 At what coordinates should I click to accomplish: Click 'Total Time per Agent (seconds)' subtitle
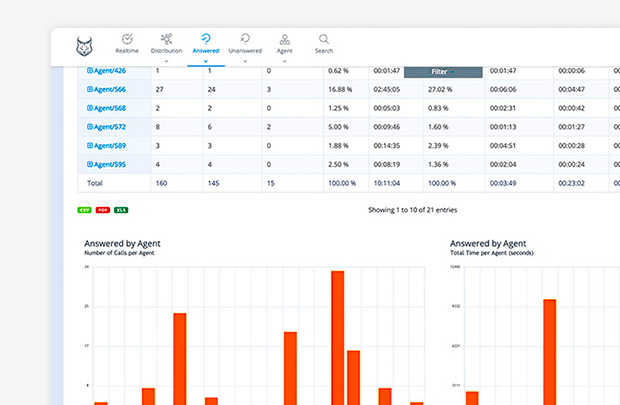(491, 253)
